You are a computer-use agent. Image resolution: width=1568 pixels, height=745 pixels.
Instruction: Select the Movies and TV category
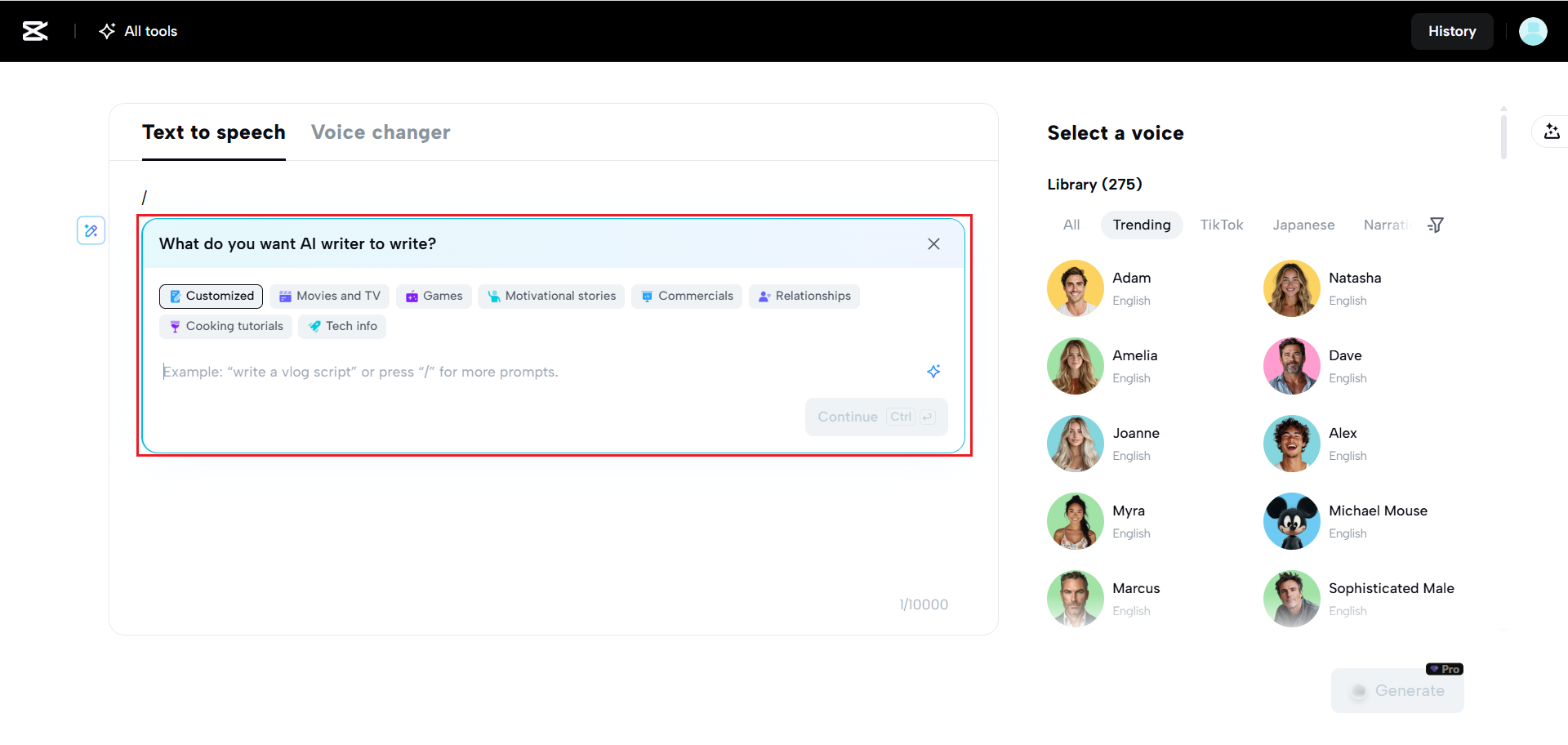point(329,296)
